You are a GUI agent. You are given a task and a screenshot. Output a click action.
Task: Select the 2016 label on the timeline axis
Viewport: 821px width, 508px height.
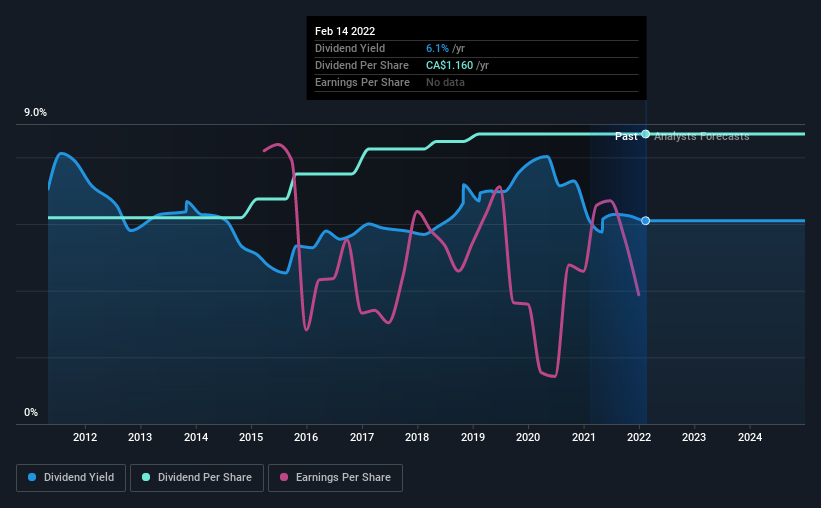[306, 437]
